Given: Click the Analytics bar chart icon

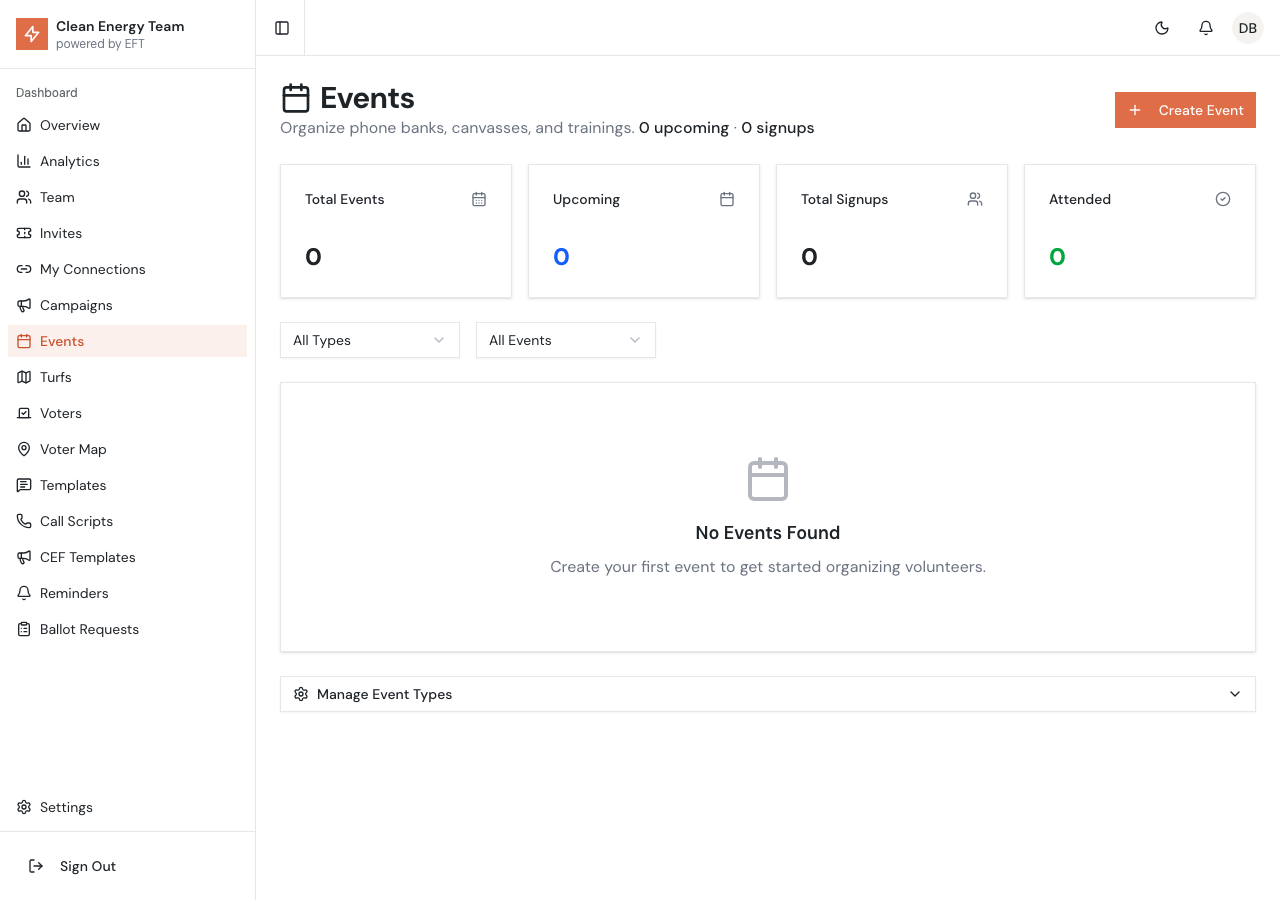Looking at the screenshot, I should coord(24,161).
